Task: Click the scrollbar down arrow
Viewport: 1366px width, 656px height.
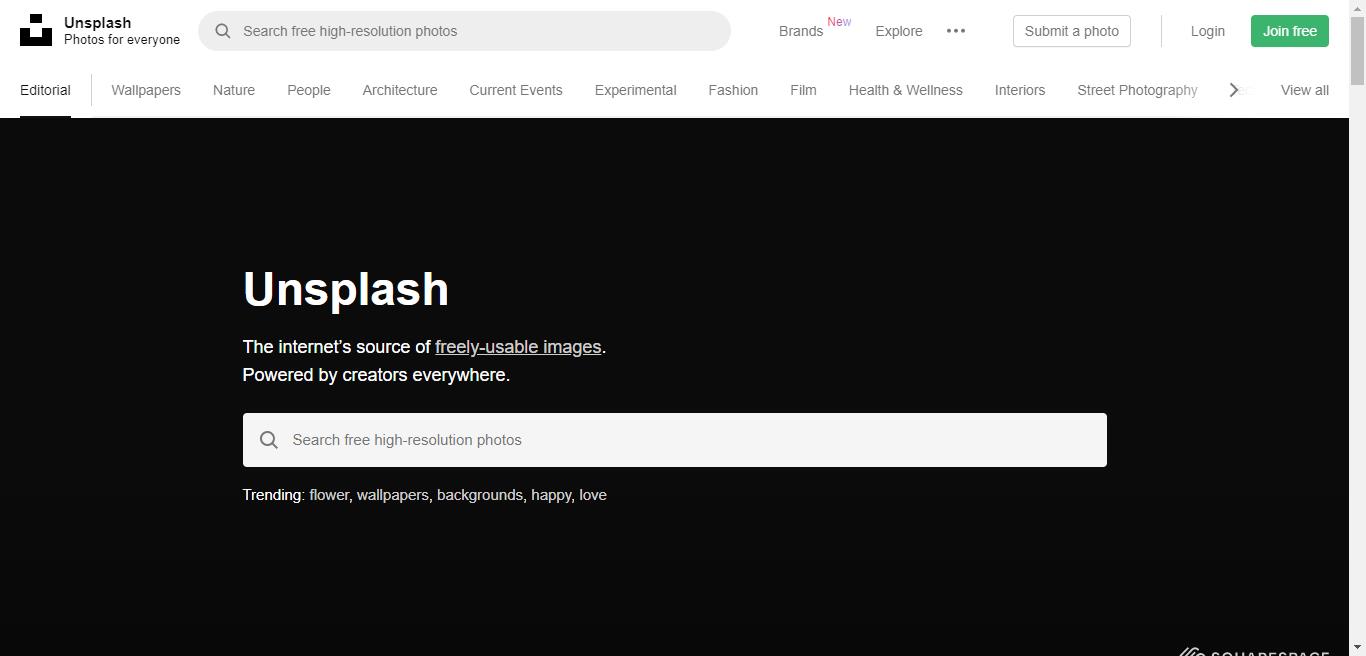Action: [x=1357, y=648]
